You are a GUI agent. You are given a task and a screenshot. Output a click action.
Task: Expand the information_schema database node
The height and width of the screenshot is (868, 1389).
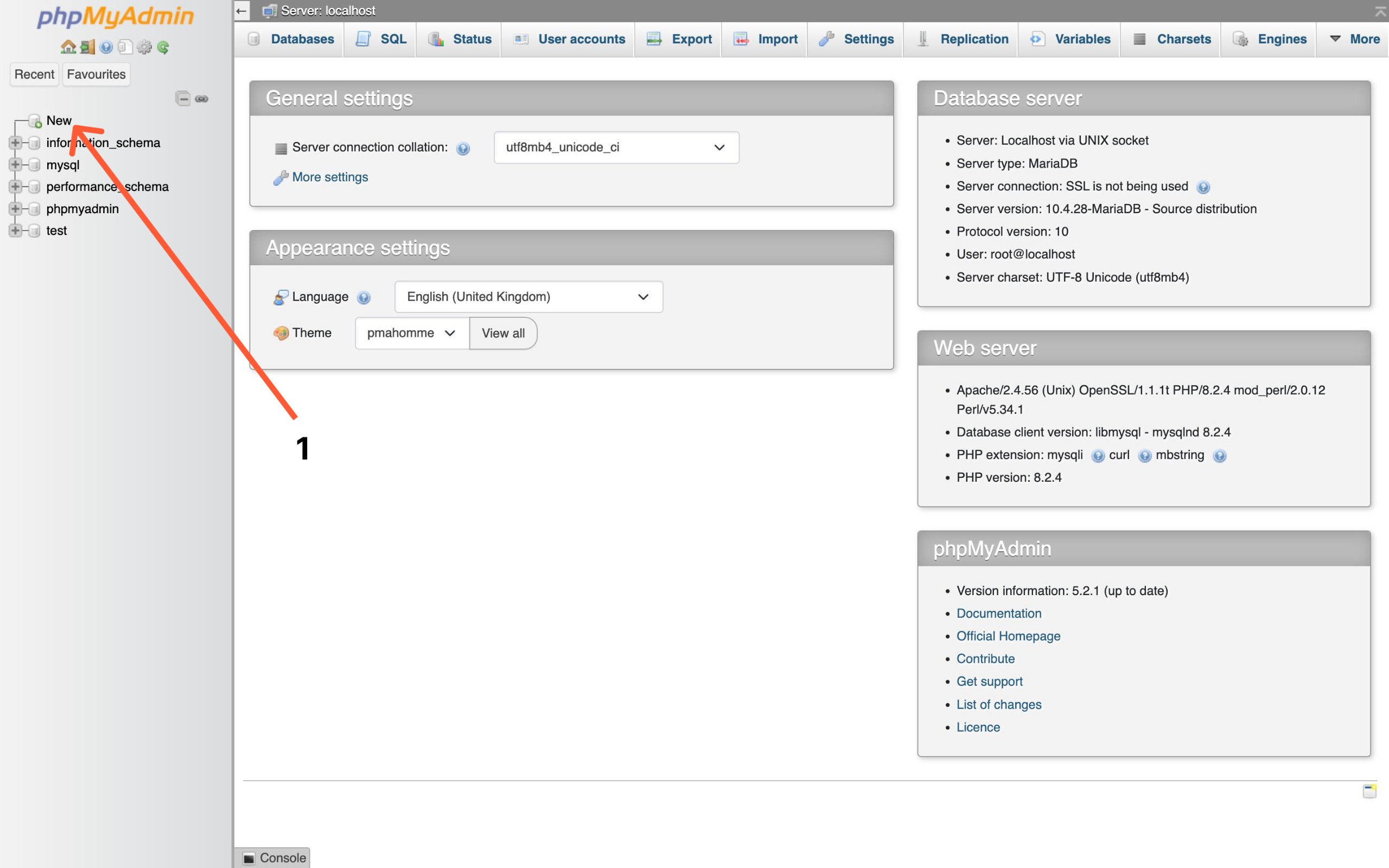[x=16, y=142]
